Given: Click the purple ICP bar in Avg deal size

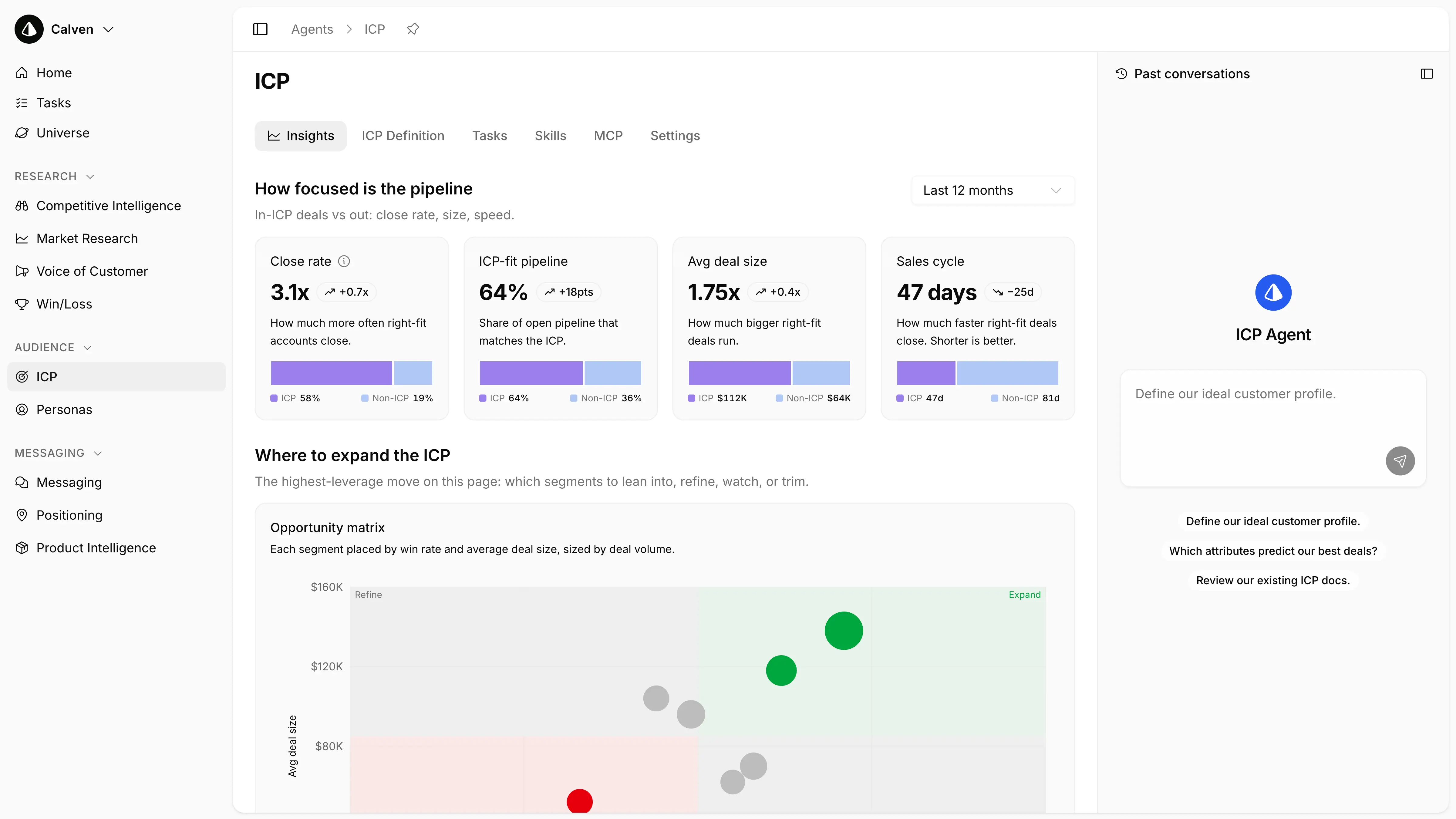Looking at the screenshot, I should (739, 373).
